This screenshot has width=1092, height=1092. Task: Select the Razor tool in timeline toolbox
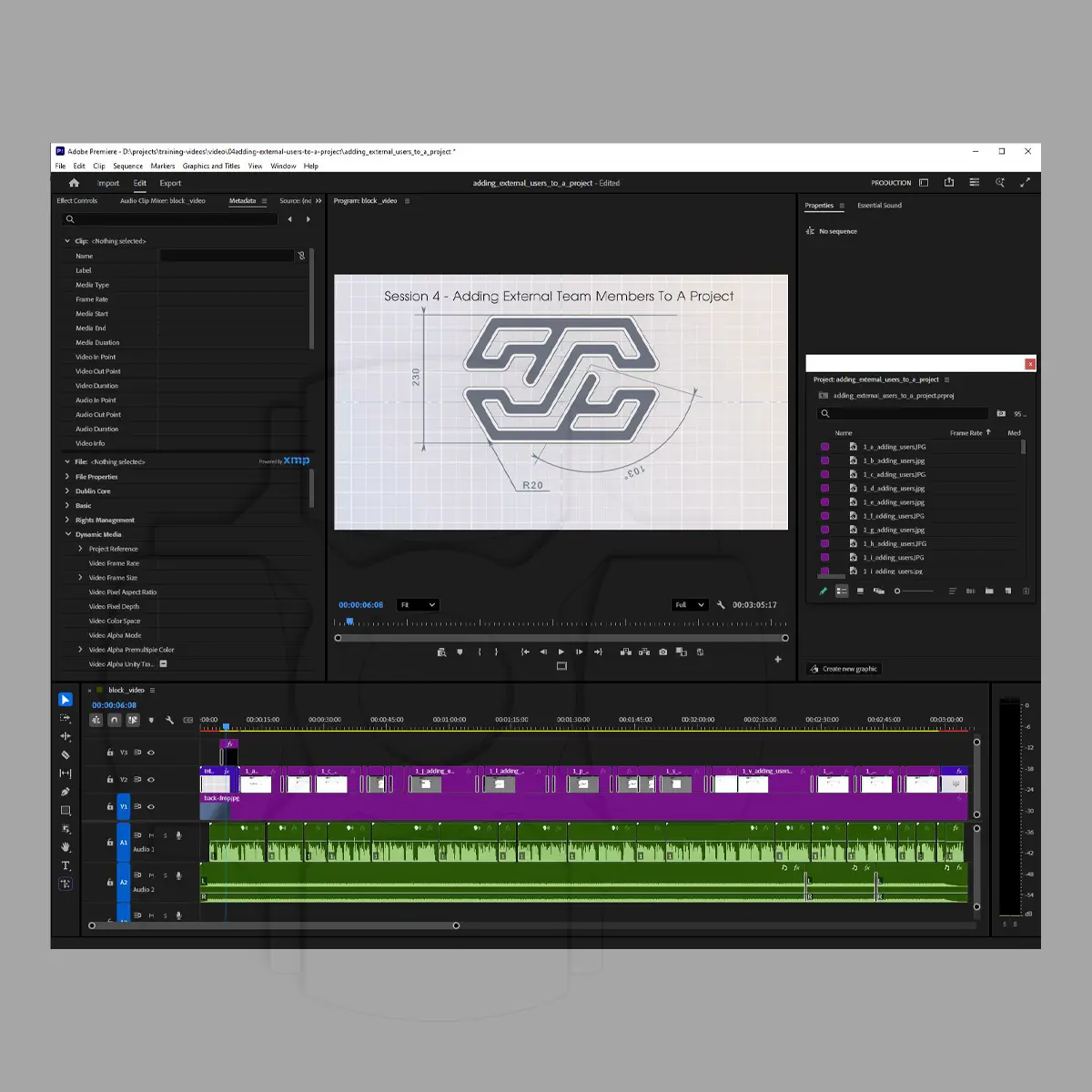click(66, 754)
